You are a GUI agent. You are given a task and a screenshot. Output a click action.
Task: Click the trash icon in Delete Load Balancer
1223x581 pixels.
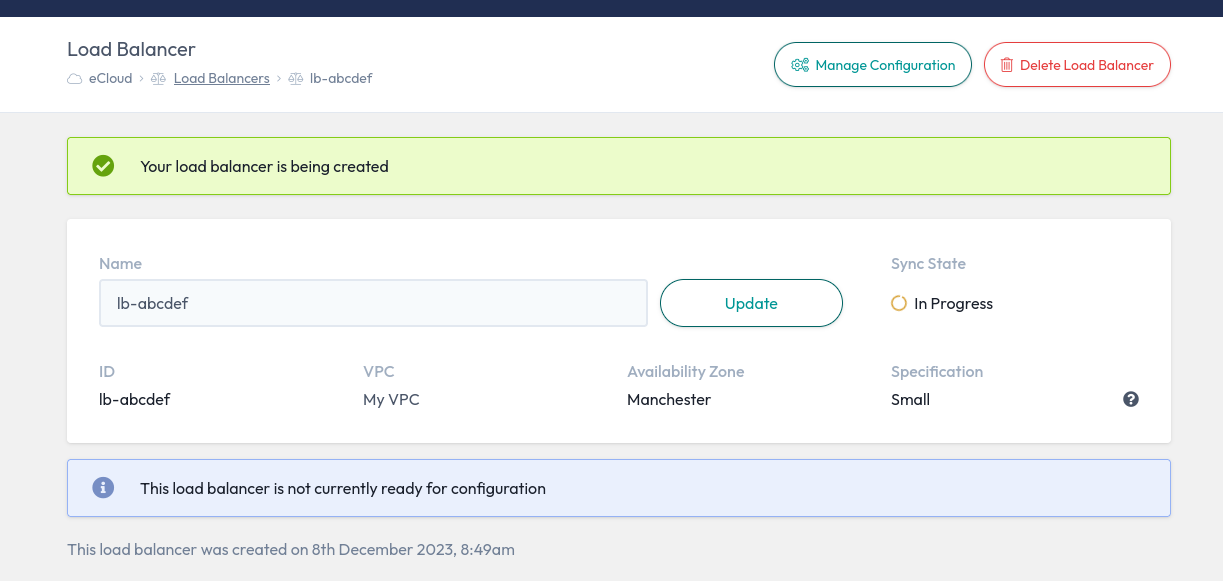[x=1006, y=65]
